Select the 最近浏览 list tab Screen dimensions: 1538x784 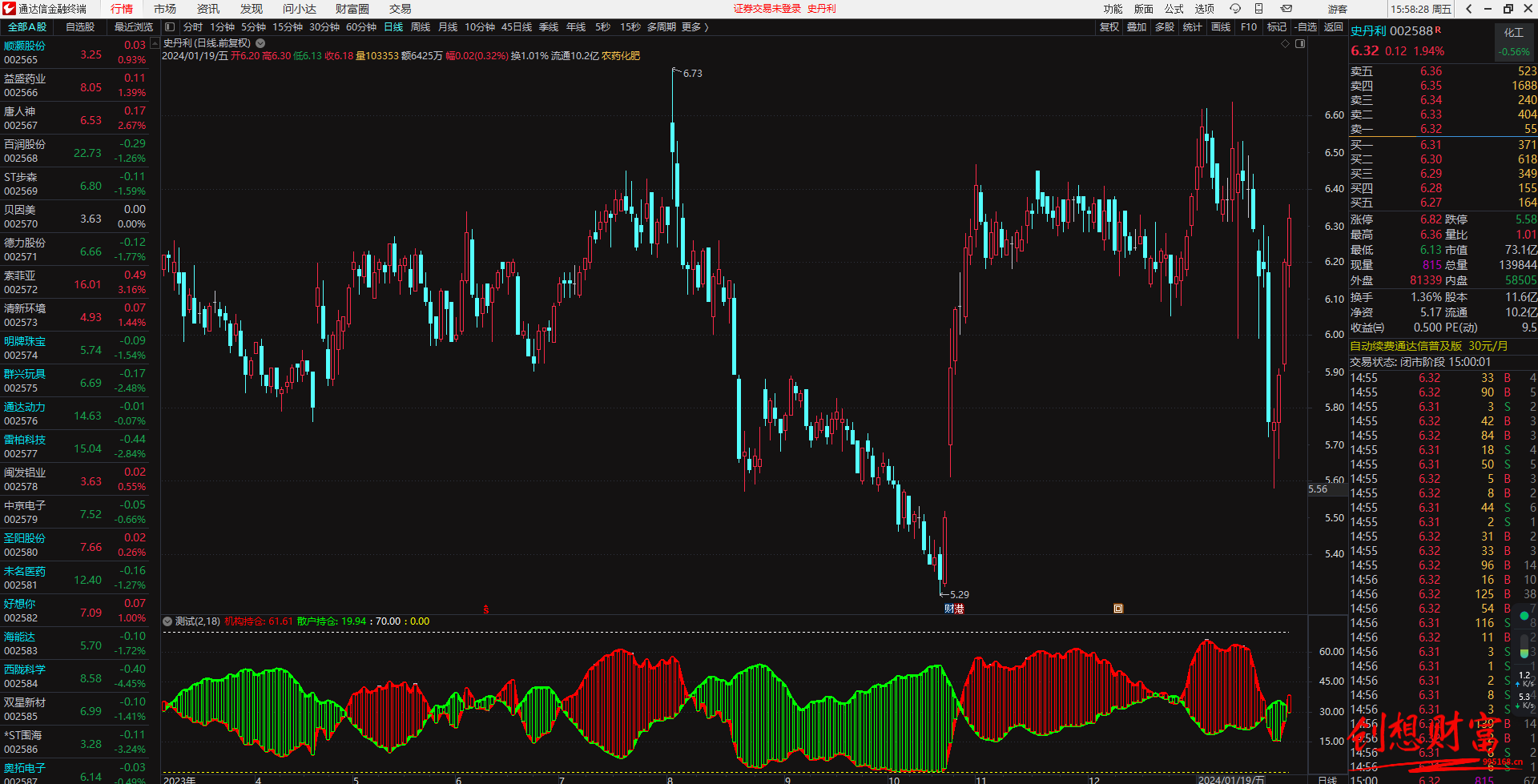134,27
